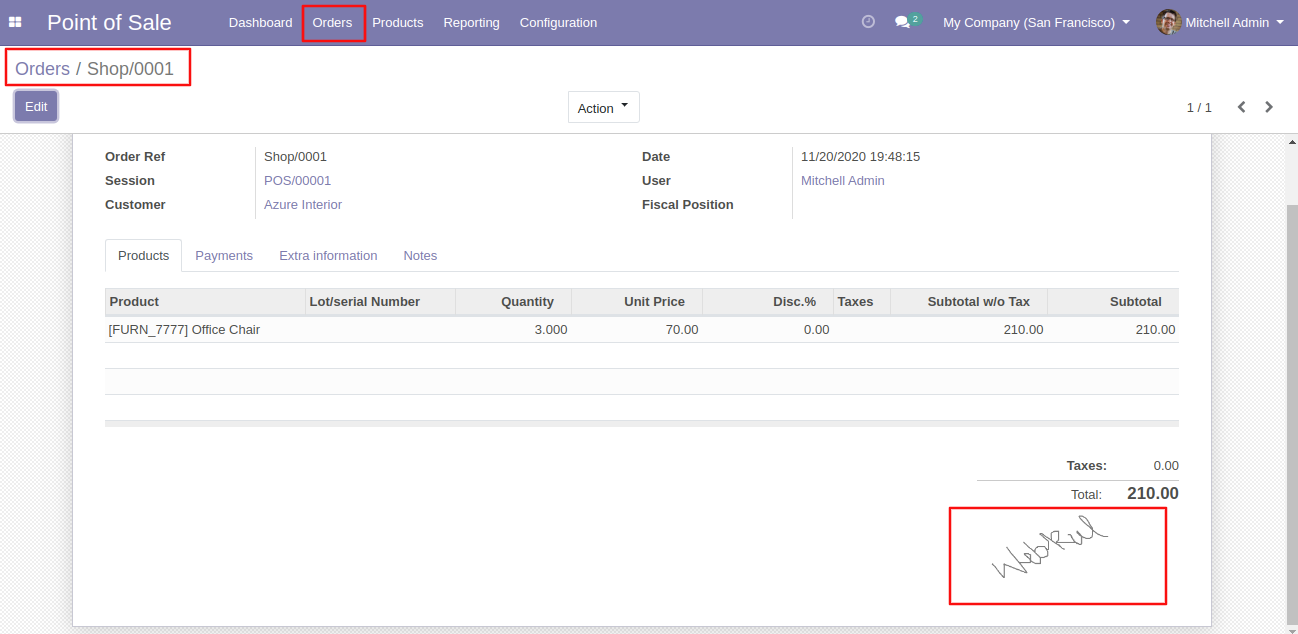
Task: Select the [FURN_7777] Office Chair row
Action: [x=642, y=330]
